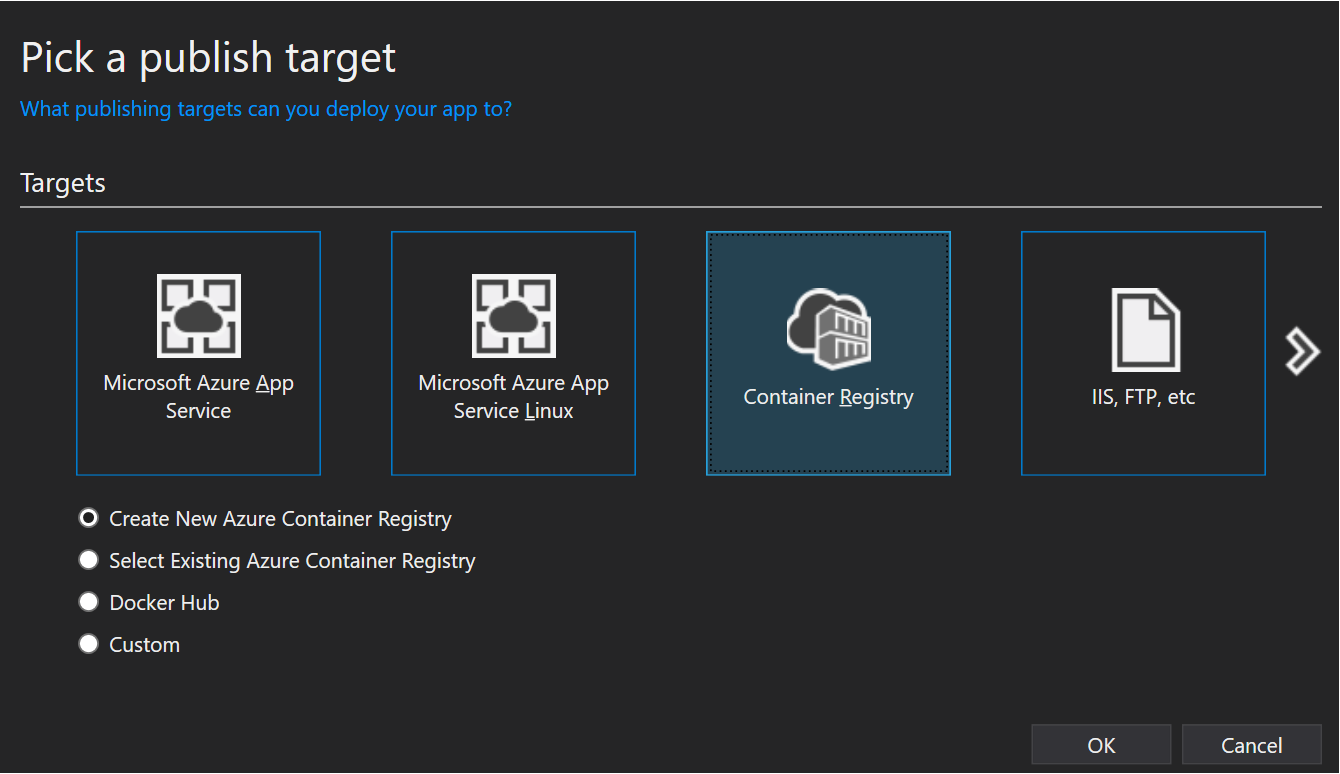Viewport: 1340px width, 774px height.
Task: Select the 'Create New Azure Container Registry' radio button
Action: pos(89,518)
